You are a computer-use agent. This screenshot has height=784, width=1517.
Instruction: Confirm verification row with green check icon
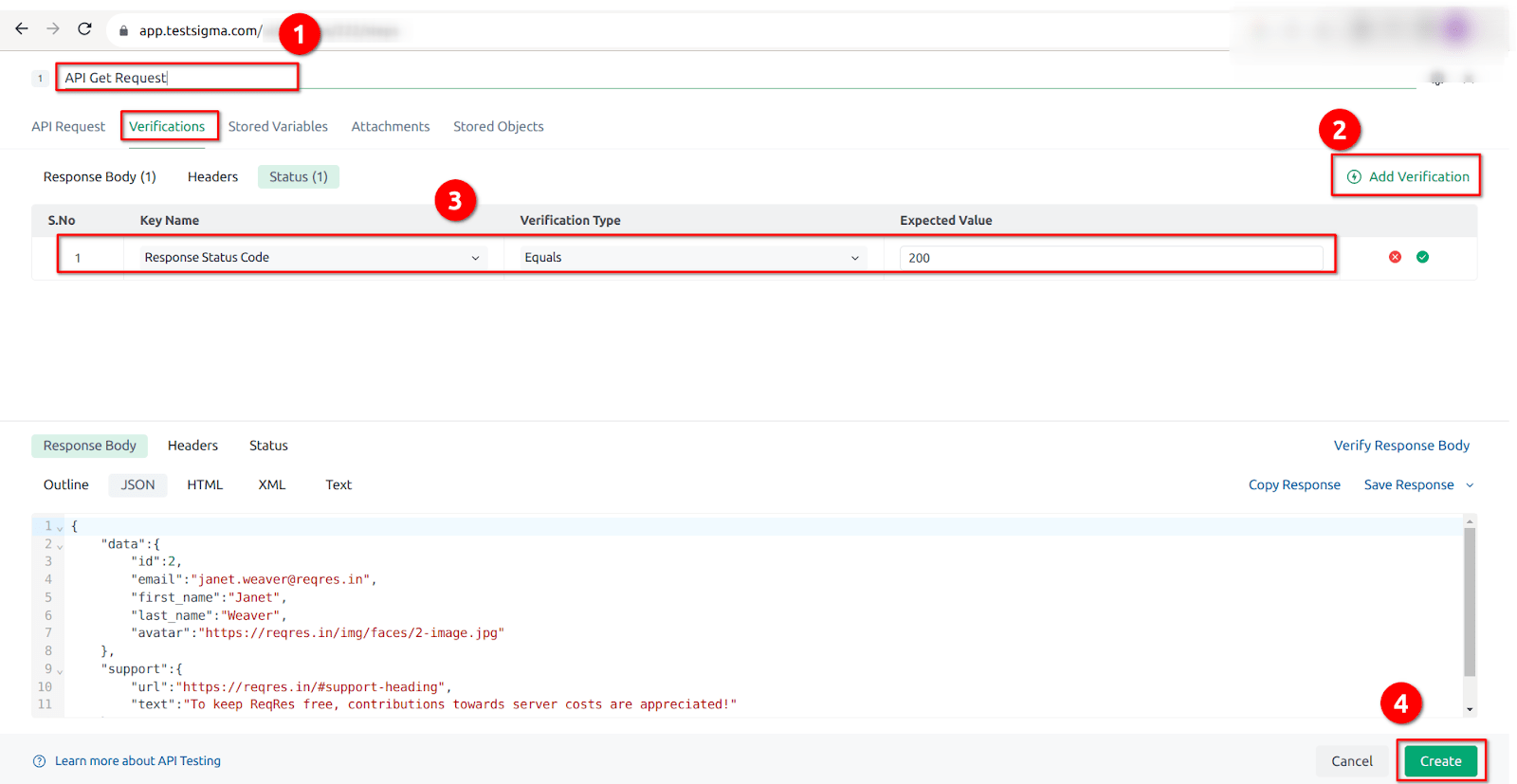1422,257
